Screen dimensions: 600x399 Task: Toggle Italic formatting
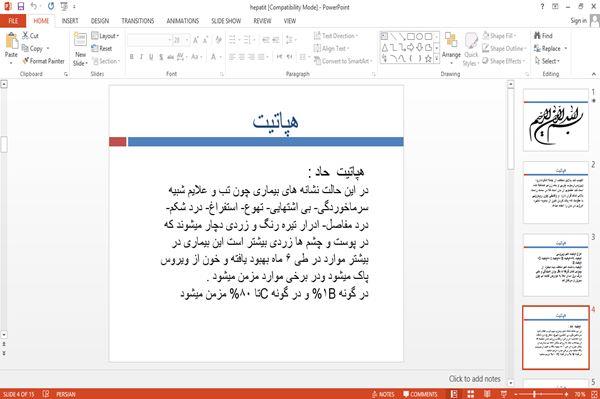tap(142, 57)
